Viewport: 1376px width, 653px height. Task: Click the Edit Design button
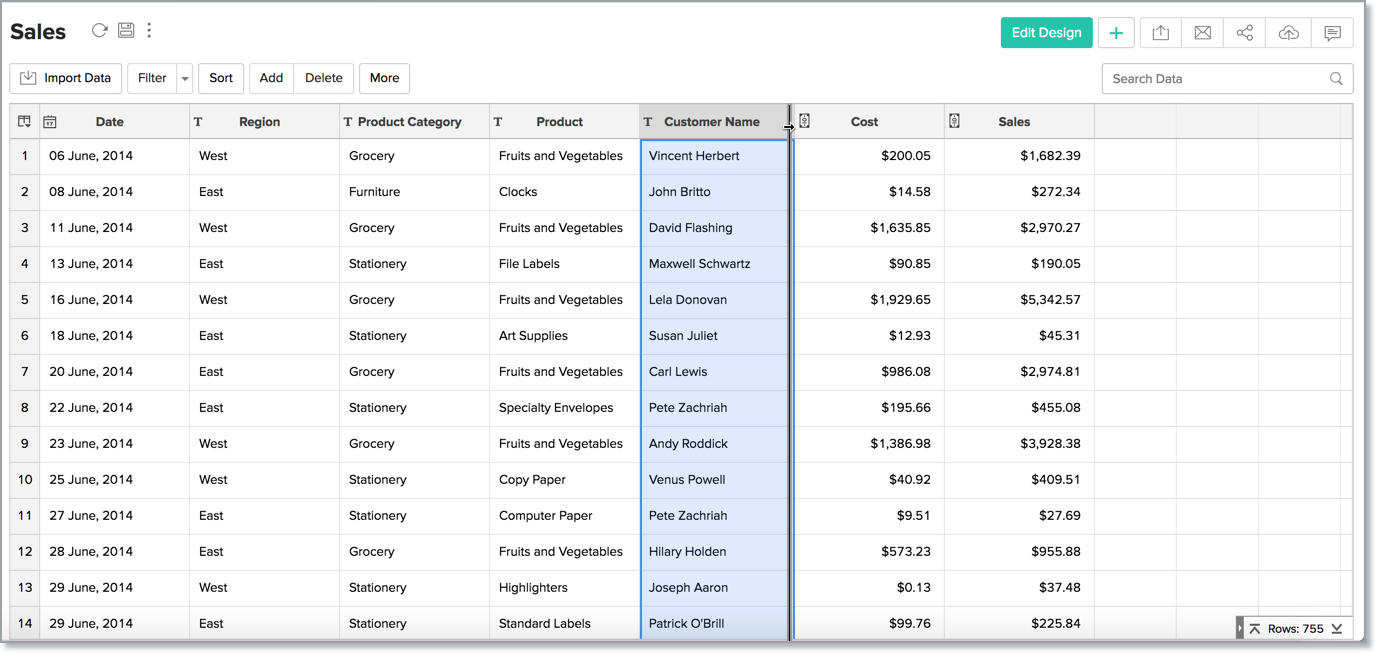pos(1046,33)
